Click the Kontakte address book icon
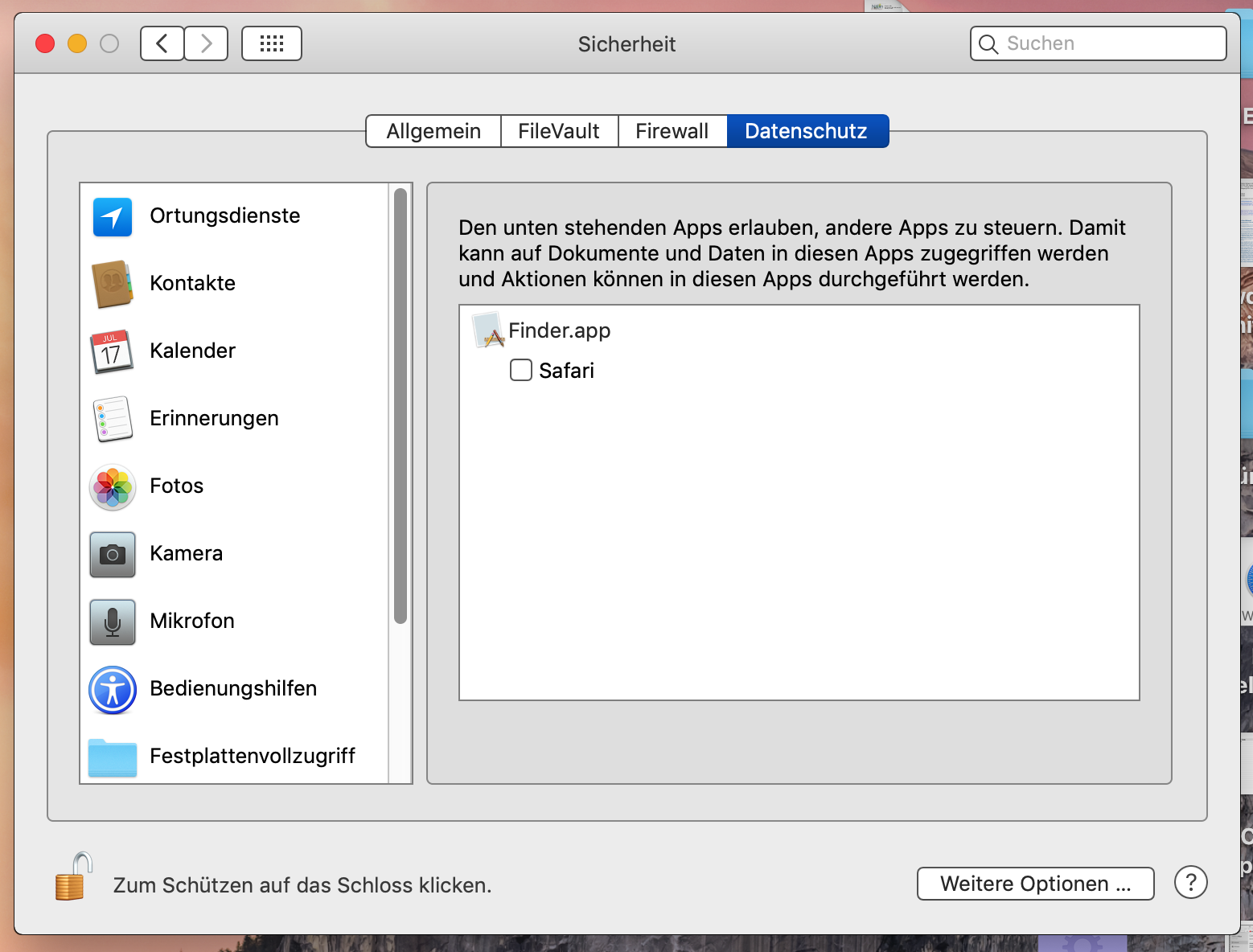1253x952 pixels. 113,284
